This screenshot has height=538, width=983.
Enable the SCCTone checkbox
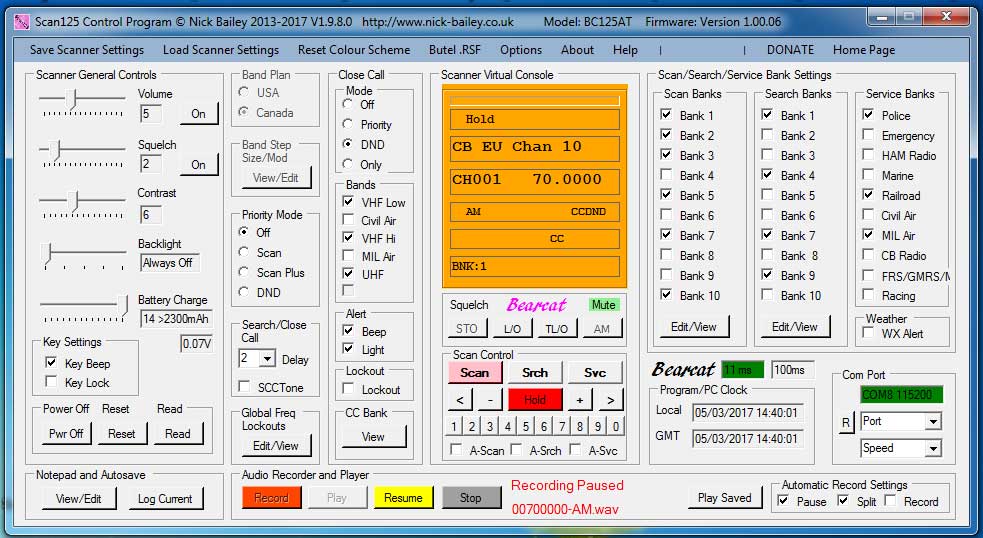pyautogui.click(x=244, y=386)
